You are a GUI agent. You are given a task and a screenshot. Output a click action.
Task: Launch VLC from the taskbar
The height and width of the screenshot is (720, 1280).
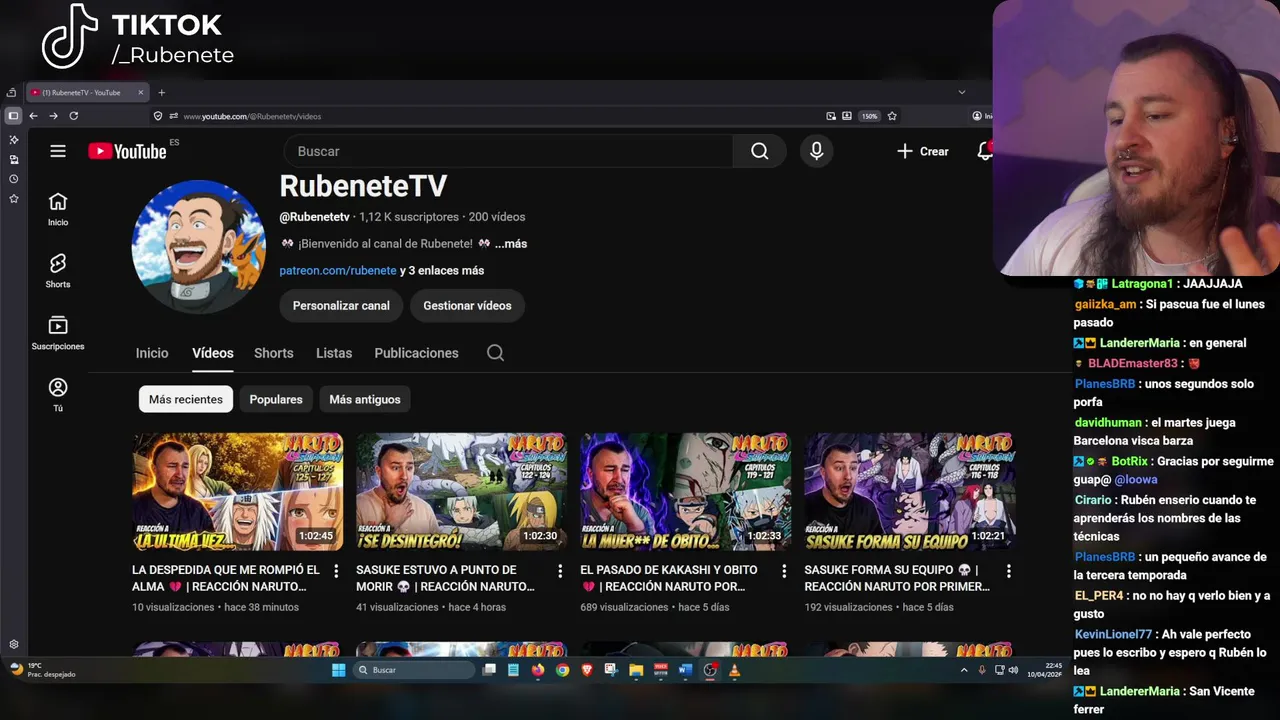coord(735,670)
